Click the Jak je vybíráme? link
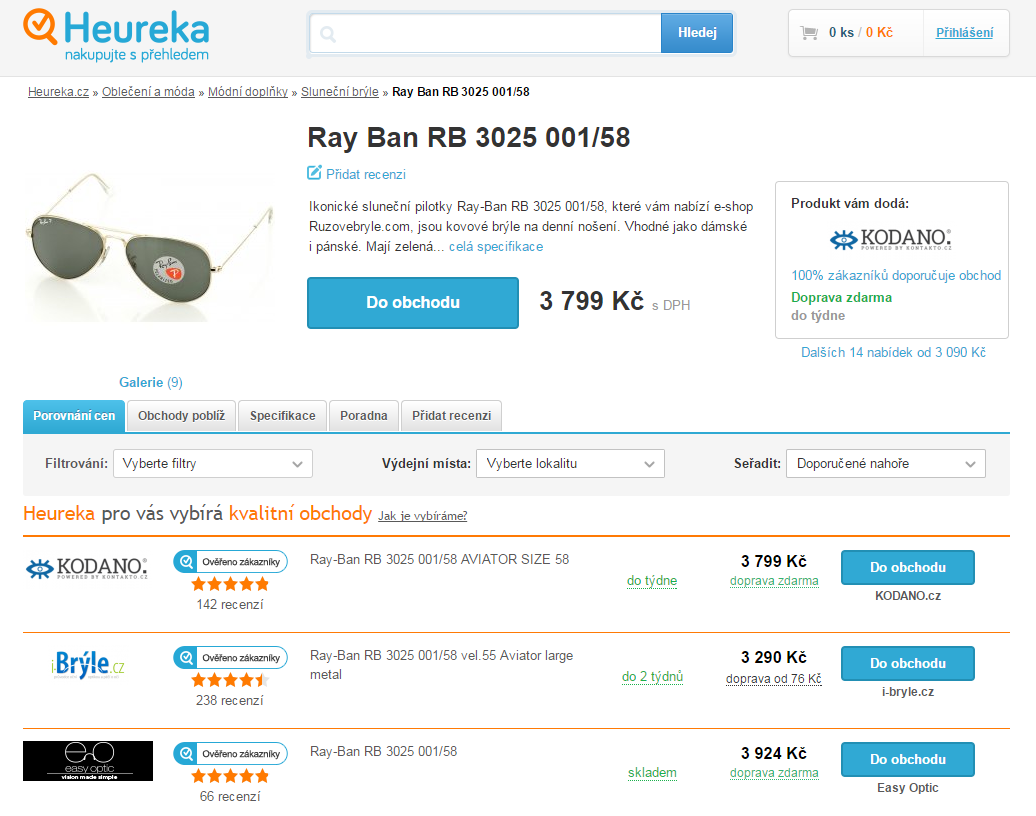This screenshot has height=816, width=1036. [x=423, y=516]
